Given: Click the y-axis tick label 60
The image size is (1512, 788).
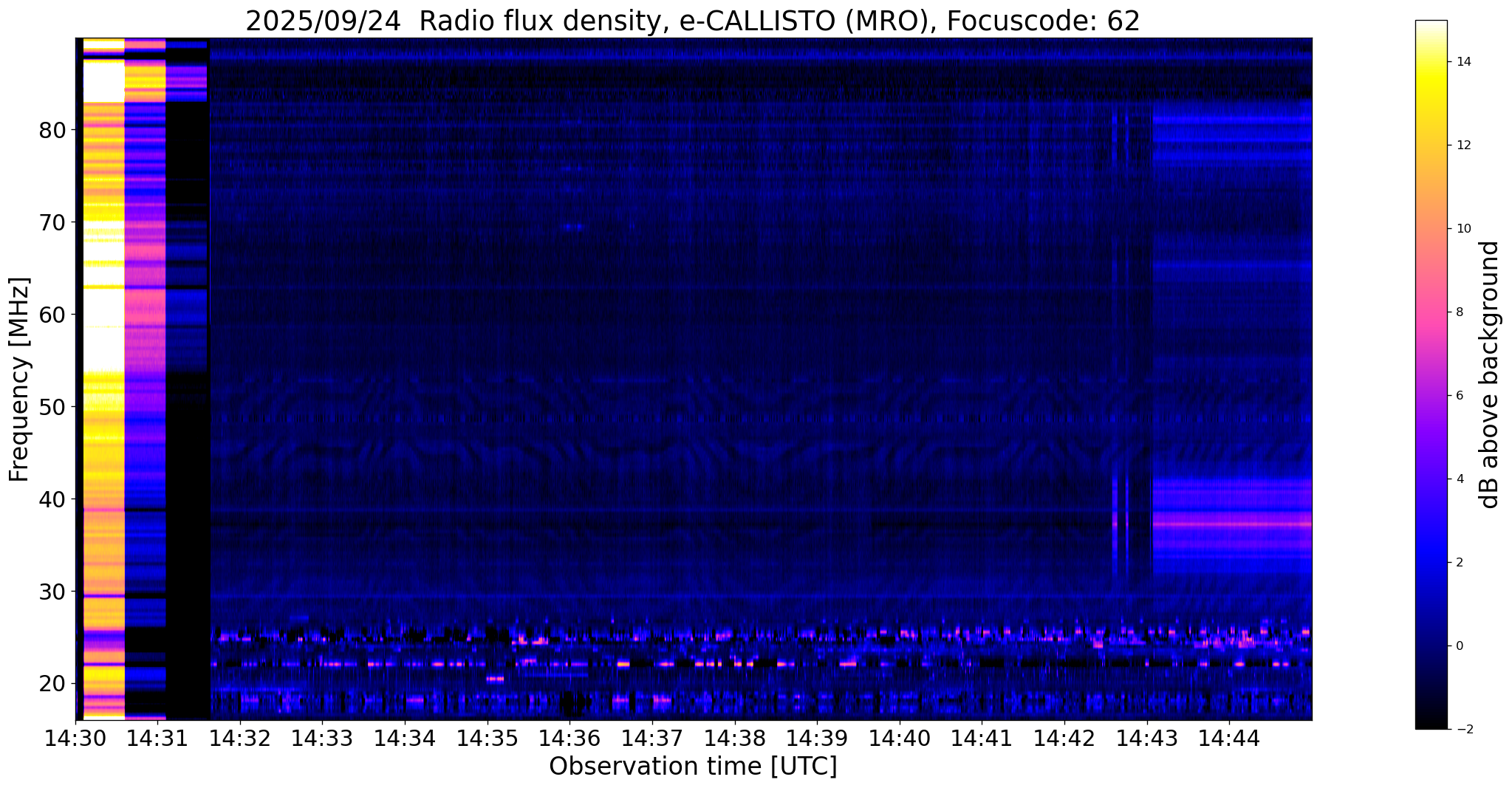Looking at the screenshot, I should (x=52, y=315).
